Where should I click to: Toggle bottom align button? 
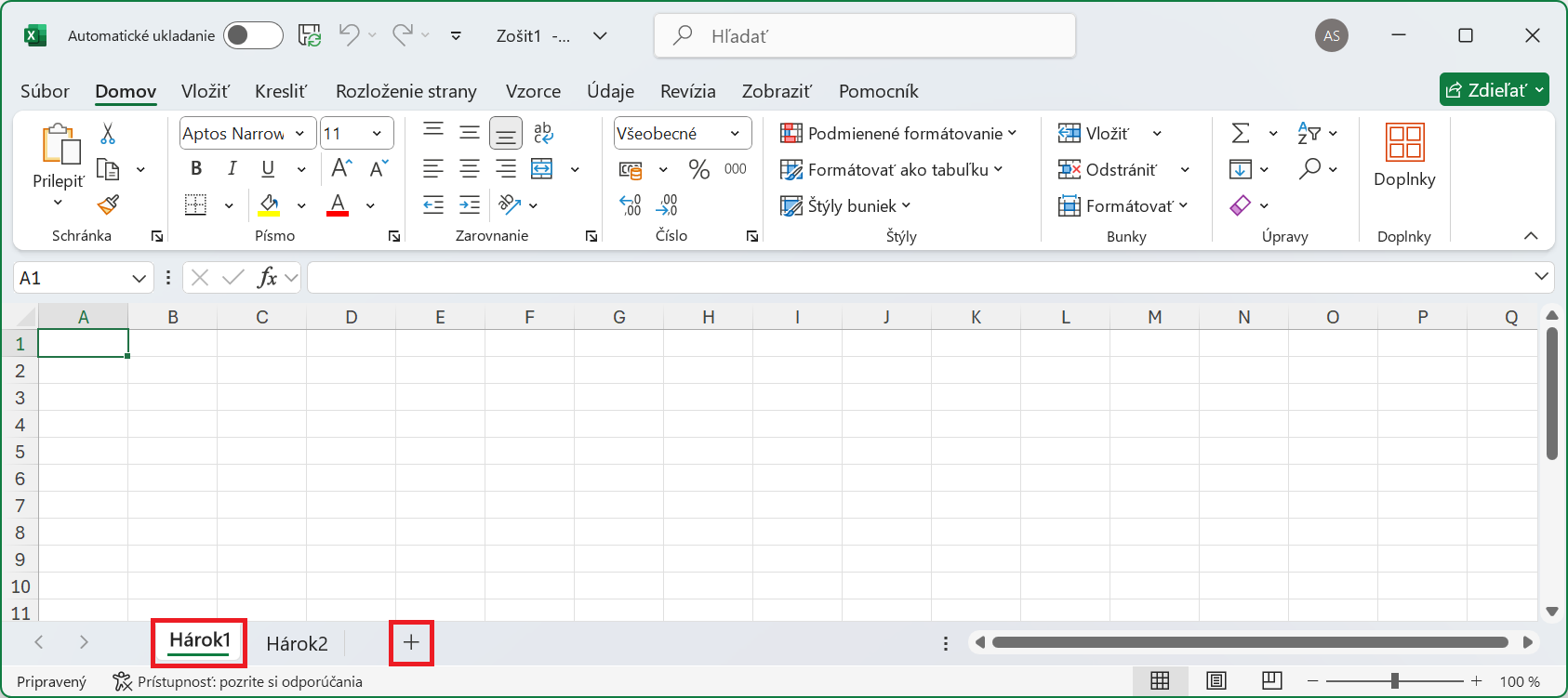click(506, 133)
